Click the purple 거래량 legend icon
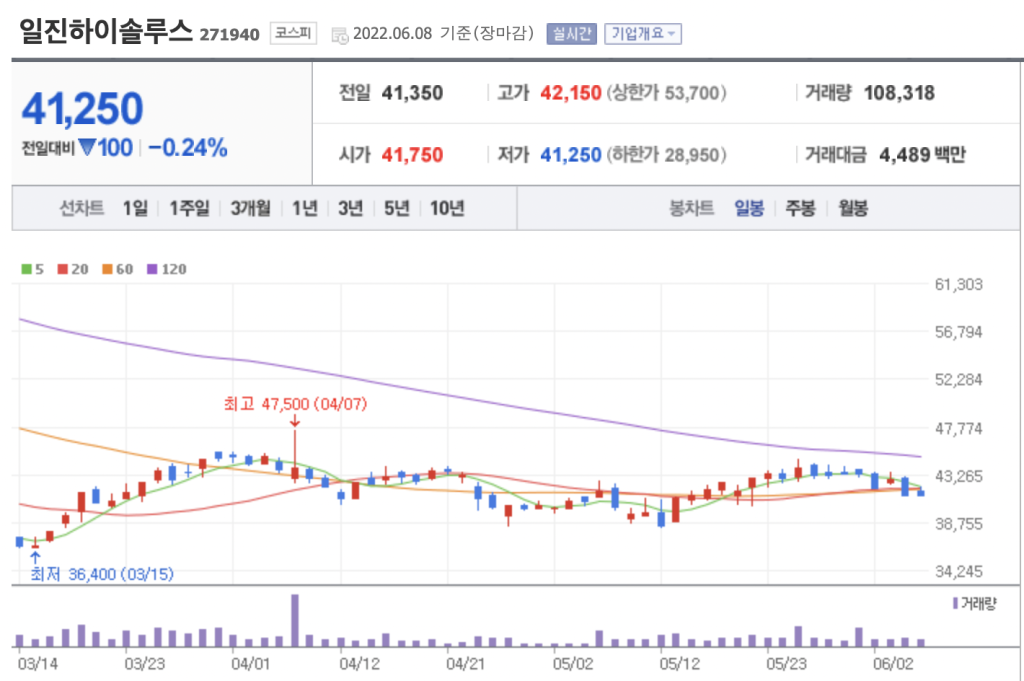Screen dimensions: 1024x681 [x=953, y=603]
